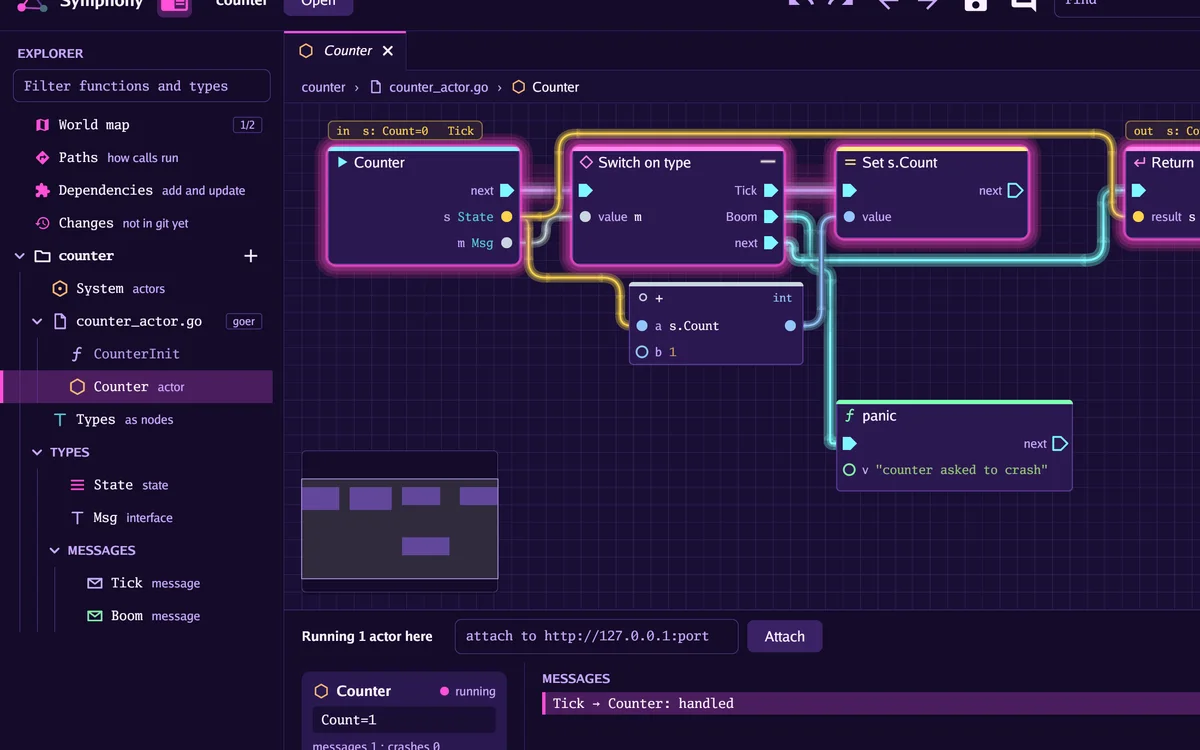Select the CounterInit function
The height and width of the screenshot is (750, 1200).
coord(137,354)
